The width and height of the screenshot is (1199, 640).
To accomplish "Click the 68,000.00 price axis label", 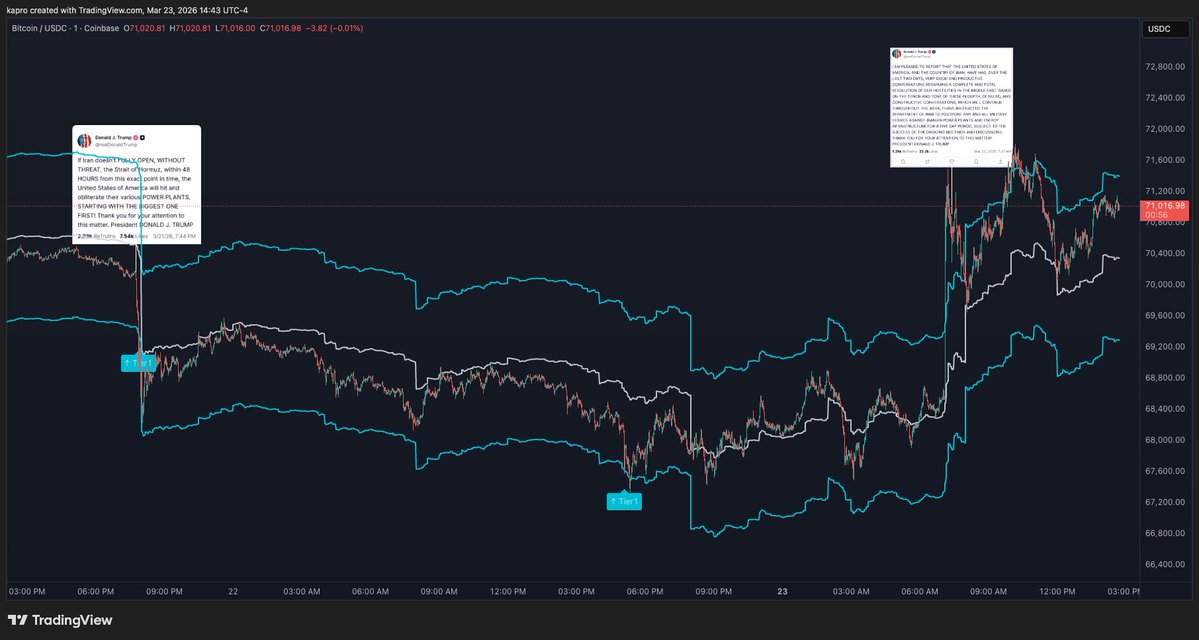I will click(1165, 440).
